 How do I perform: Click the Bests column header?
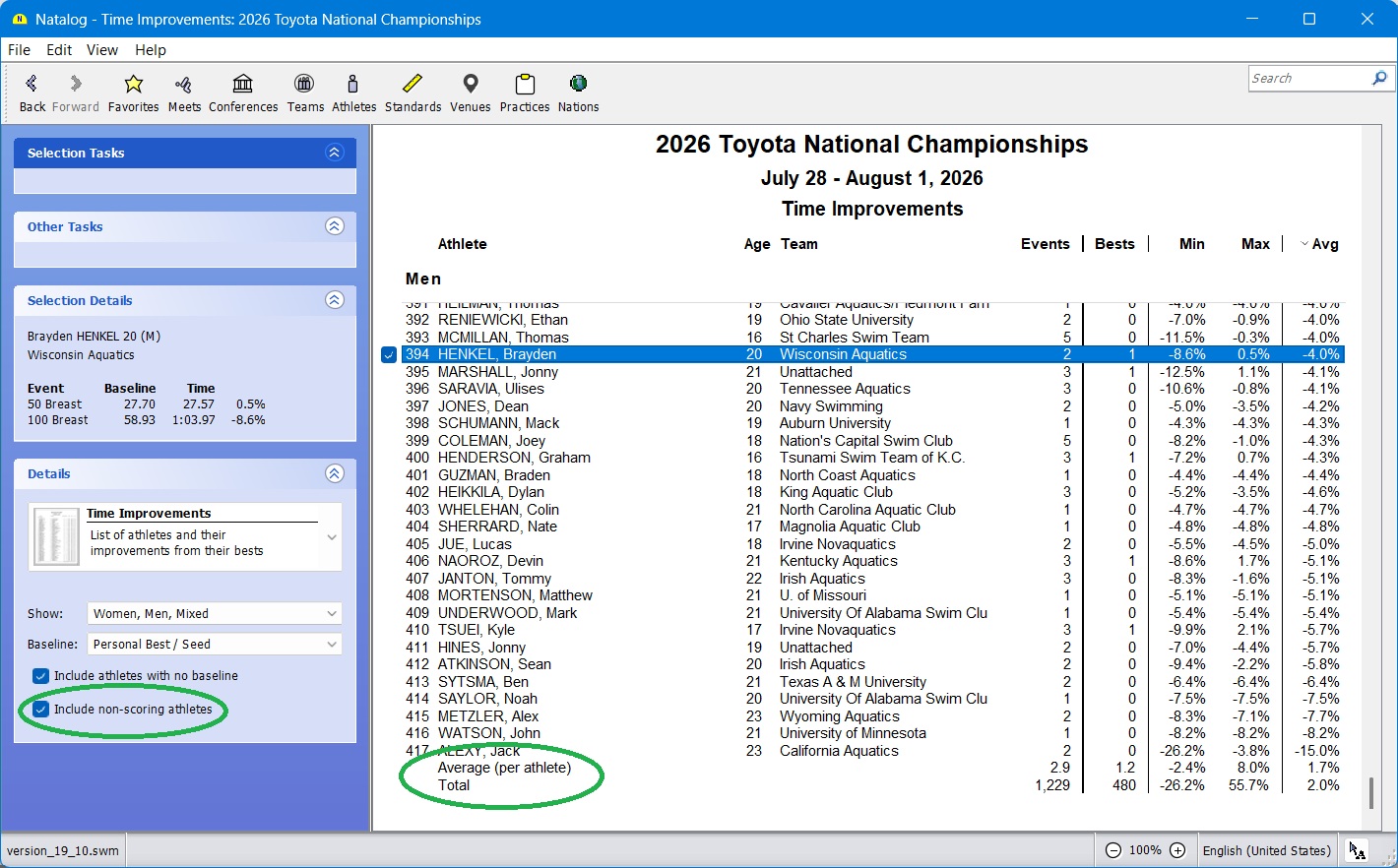(x=1114, y=244)
